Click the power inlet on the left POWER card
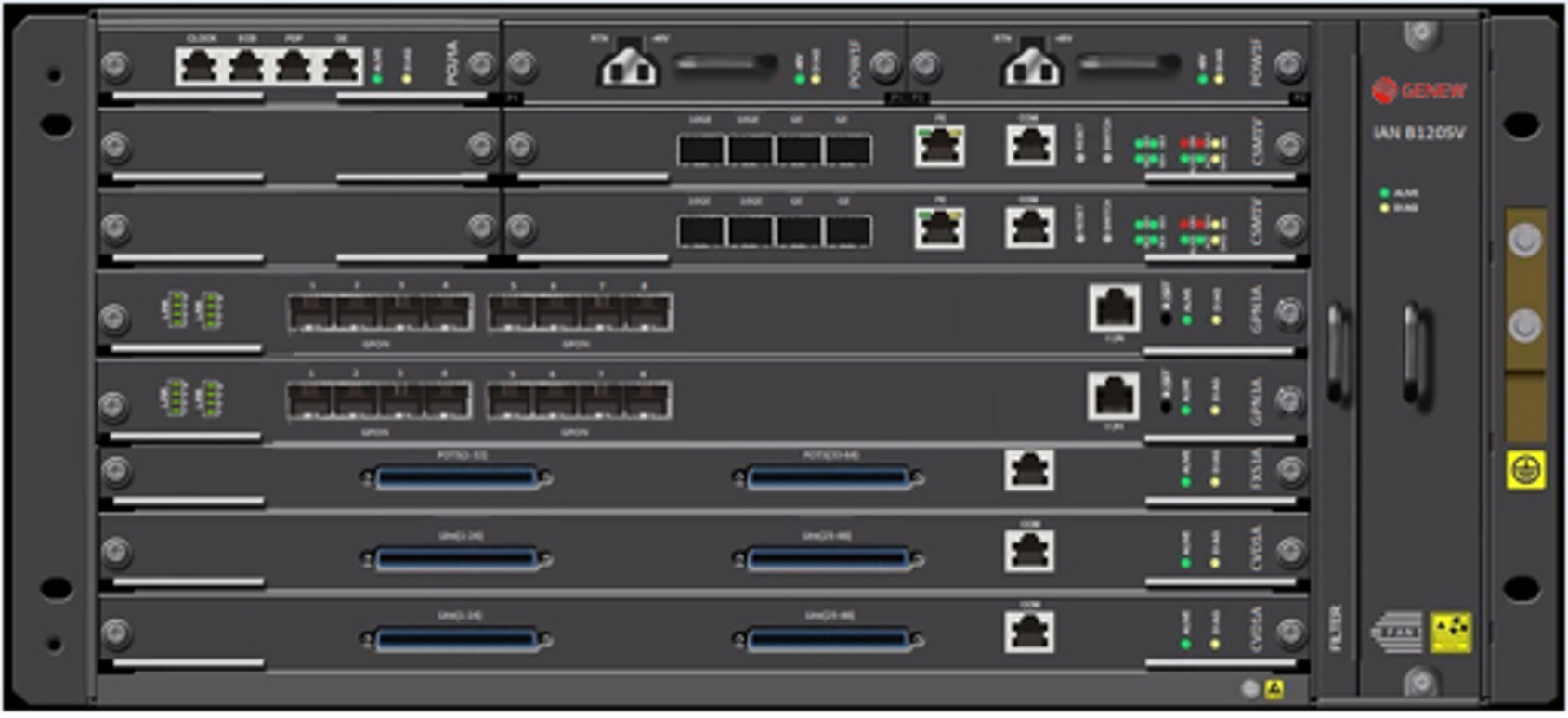Screen dimensions: 1568x718 pos(629,65)
